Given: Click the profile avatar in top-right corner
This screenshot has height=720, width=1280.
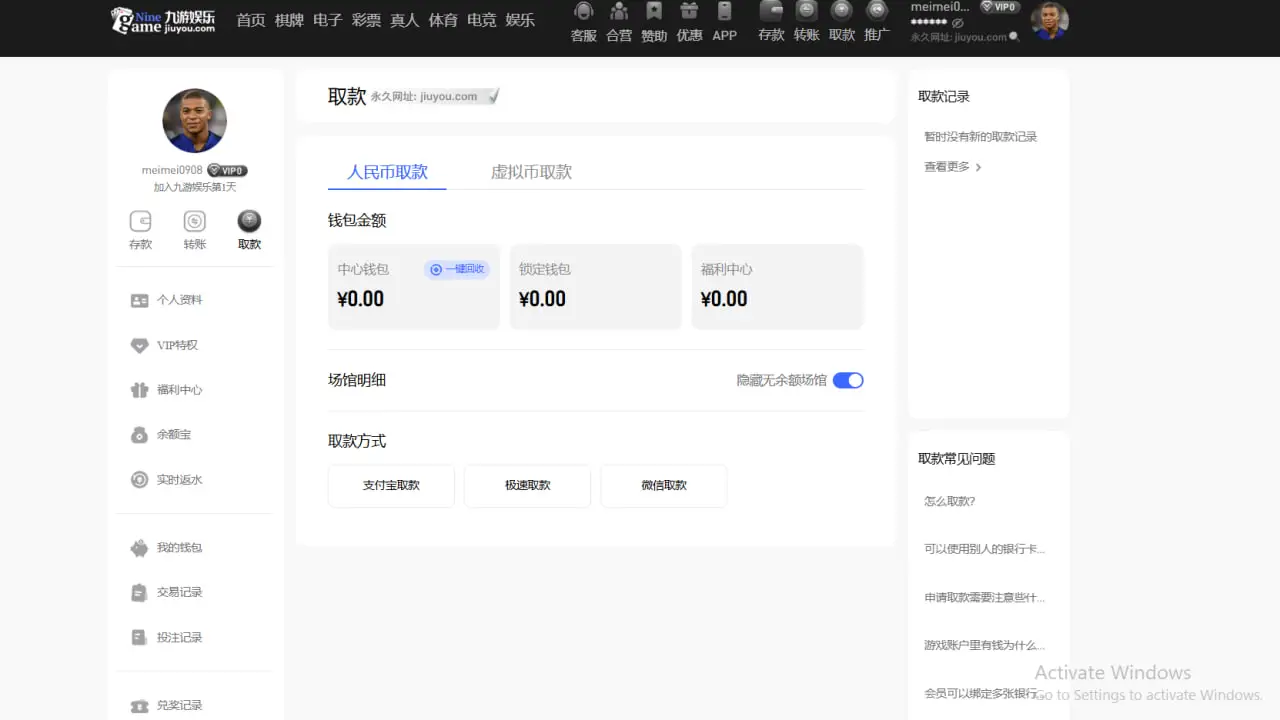Looking at the screenshot, I should 1049,21.
